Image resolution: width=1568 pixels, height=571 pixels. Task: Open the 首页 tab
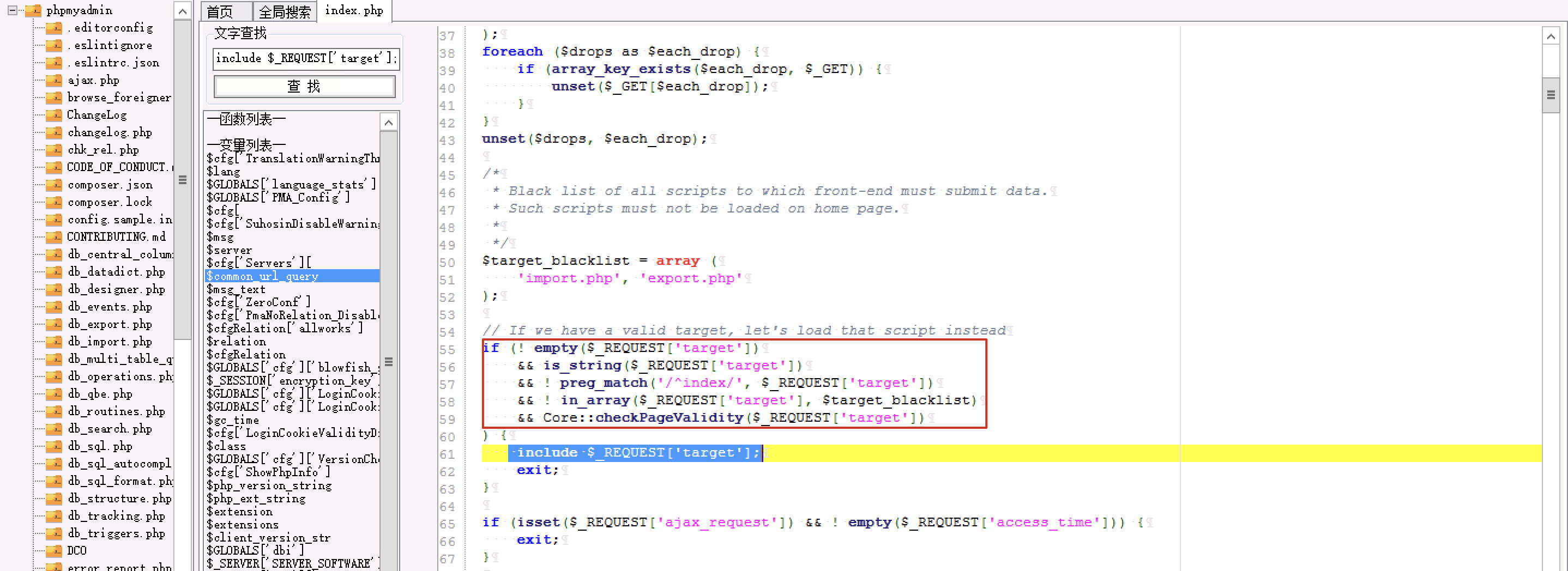pyautogui.click(x=226, y=11)
